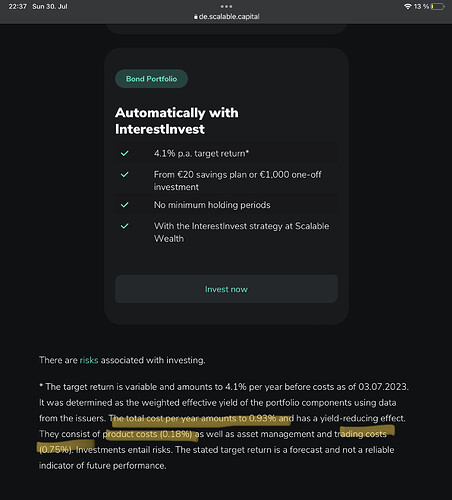The width and height of the screenshot is (452, 500).
Task: Tap the lock icon in address bar
Action: coord(196,16)
